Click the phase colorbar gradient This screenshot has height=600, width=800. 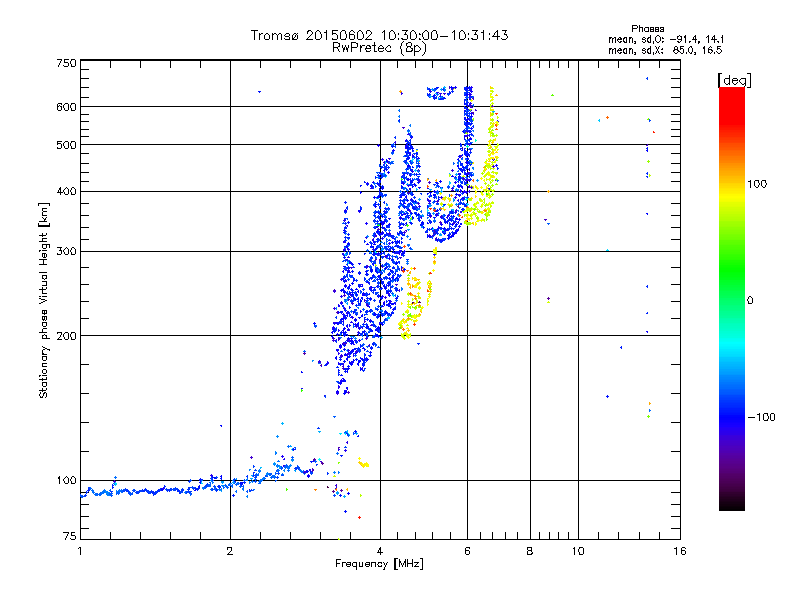point(732,299)
